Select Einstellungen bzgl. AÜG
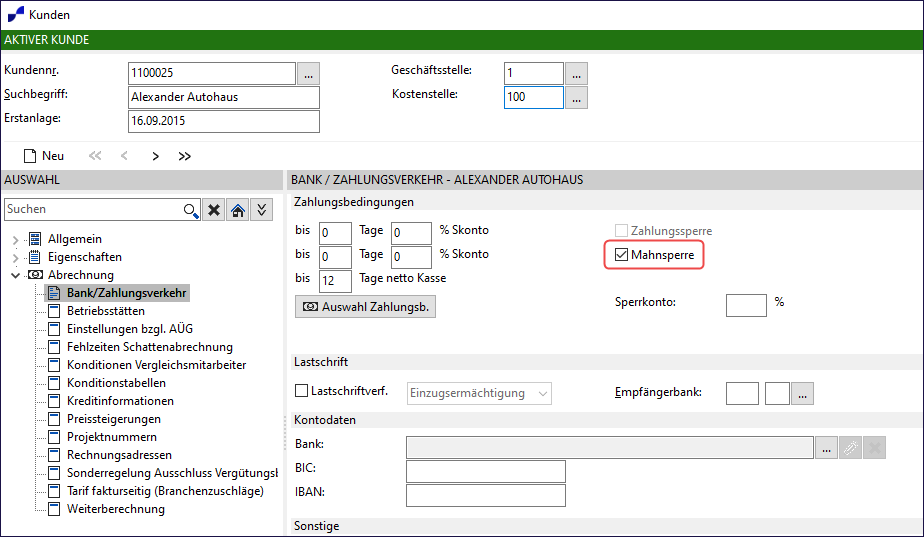The width and height of the screenshot is (924, 537). tap(130, 329)
